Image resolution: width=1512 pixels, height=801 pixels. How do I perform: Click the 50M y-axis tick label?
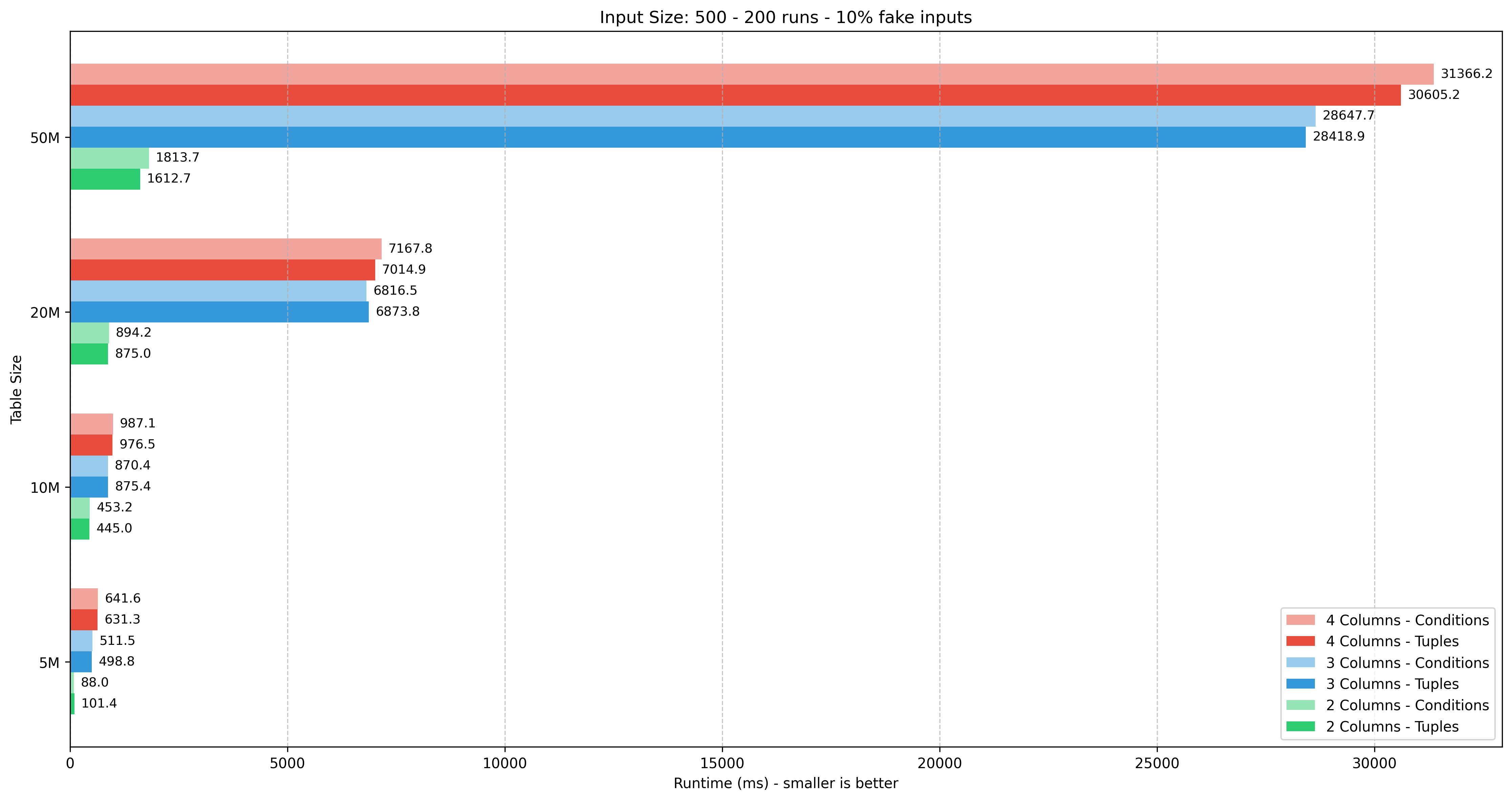click(45, 139)
